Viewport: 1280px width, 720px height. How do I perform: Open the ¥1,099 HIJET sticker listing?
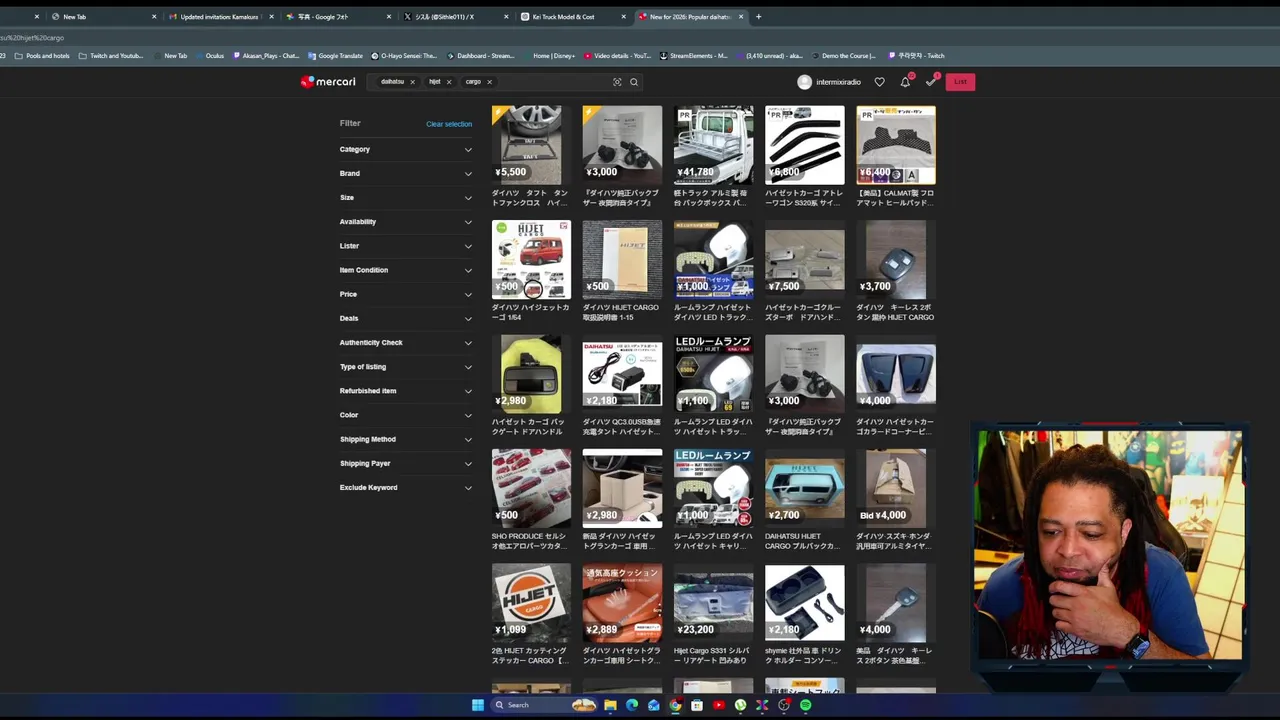click(531, 614)
